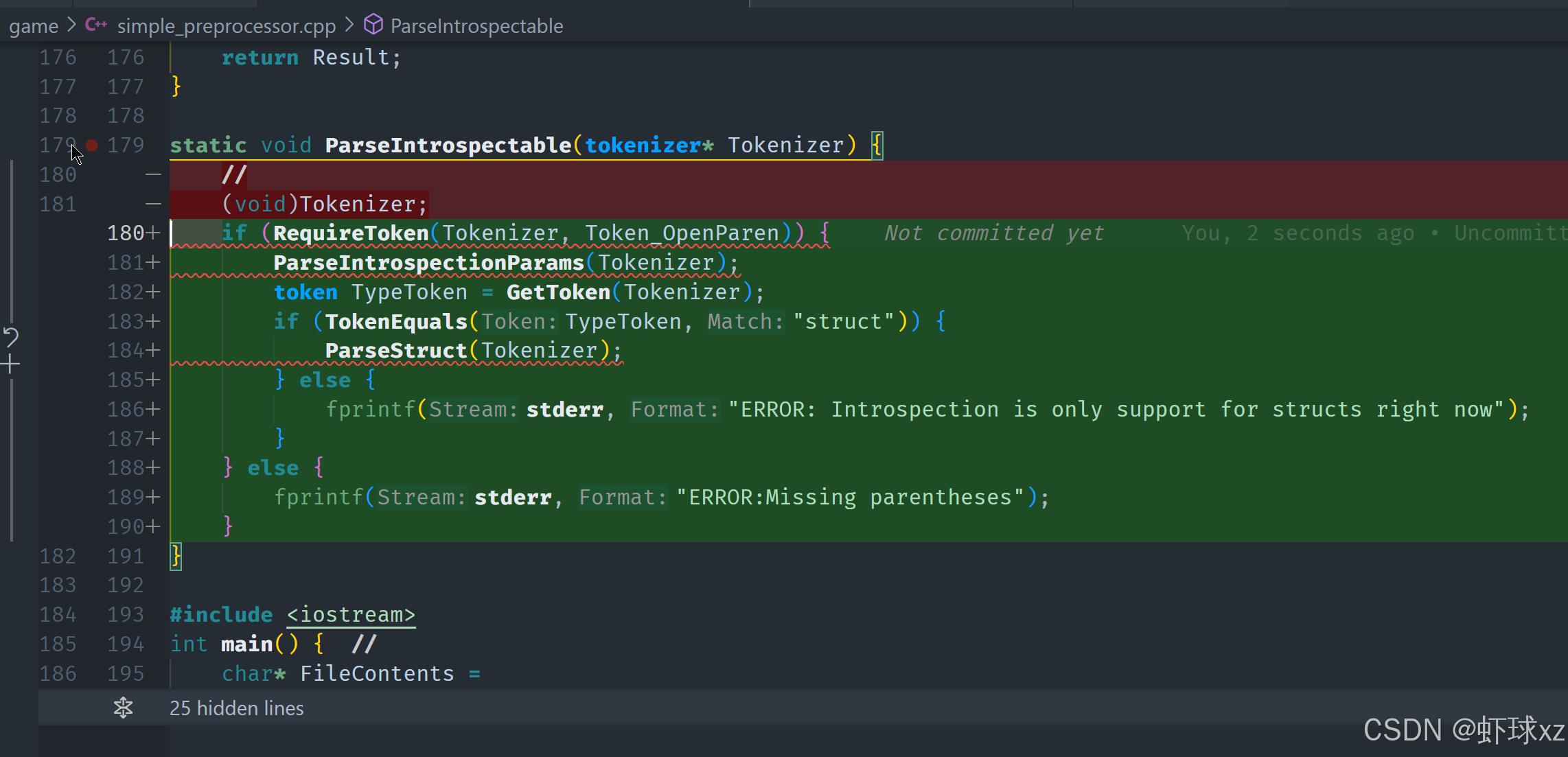1568x757 pixels.
Task: Expand the 25 hidden lines region
Action: [236, 708]
